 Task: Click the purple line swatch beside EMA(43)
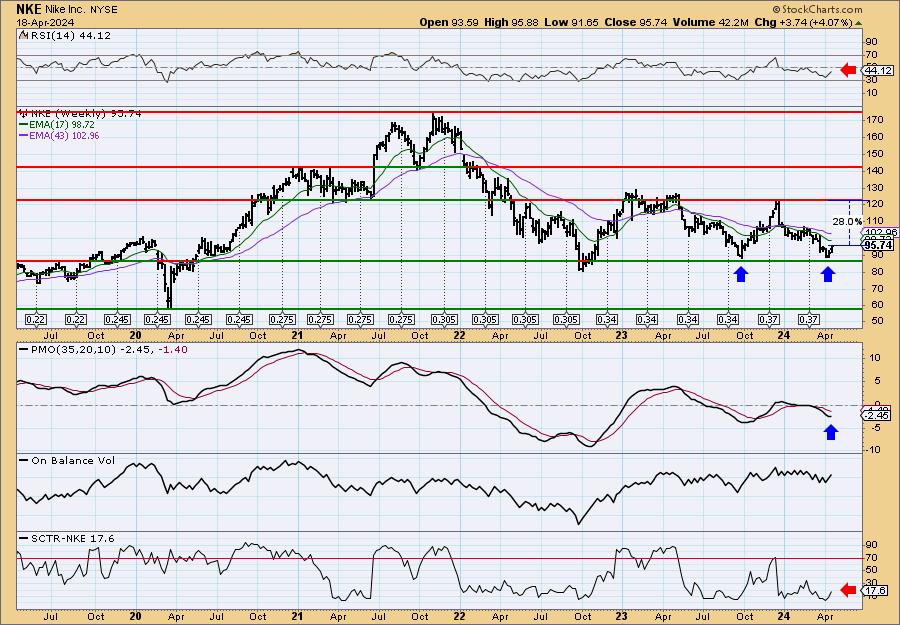pos(26,135)
